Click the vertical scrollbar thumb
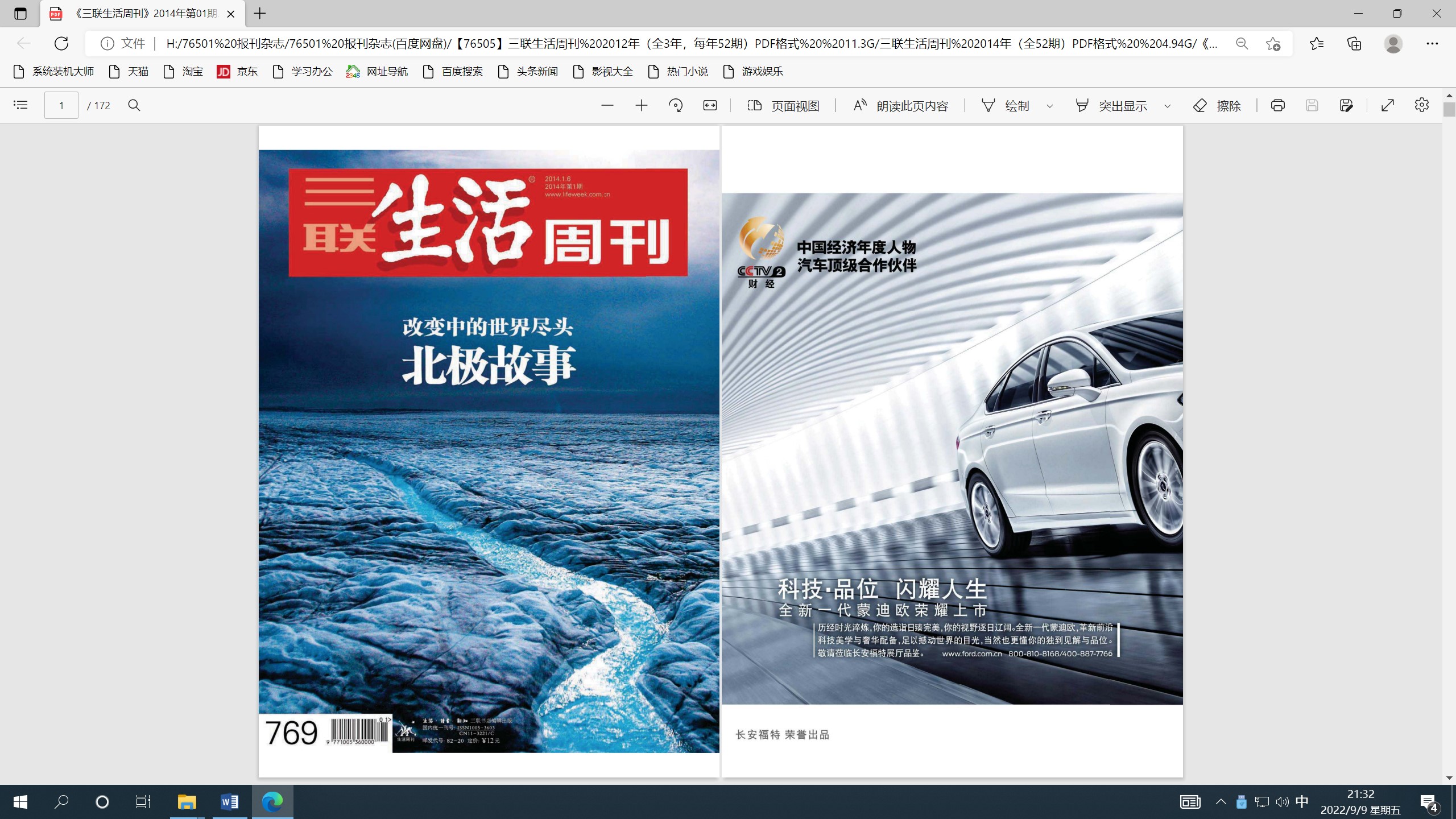Screen dimensions: 1456x819 tap(1449, 109)
